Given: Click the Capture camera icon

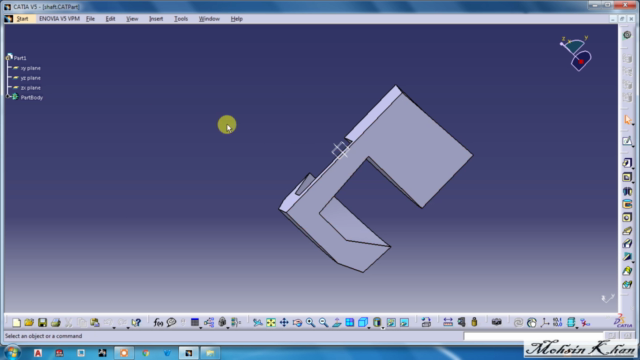Looking at the screenshot, I should pyautogui.click(x=496, y=322).
